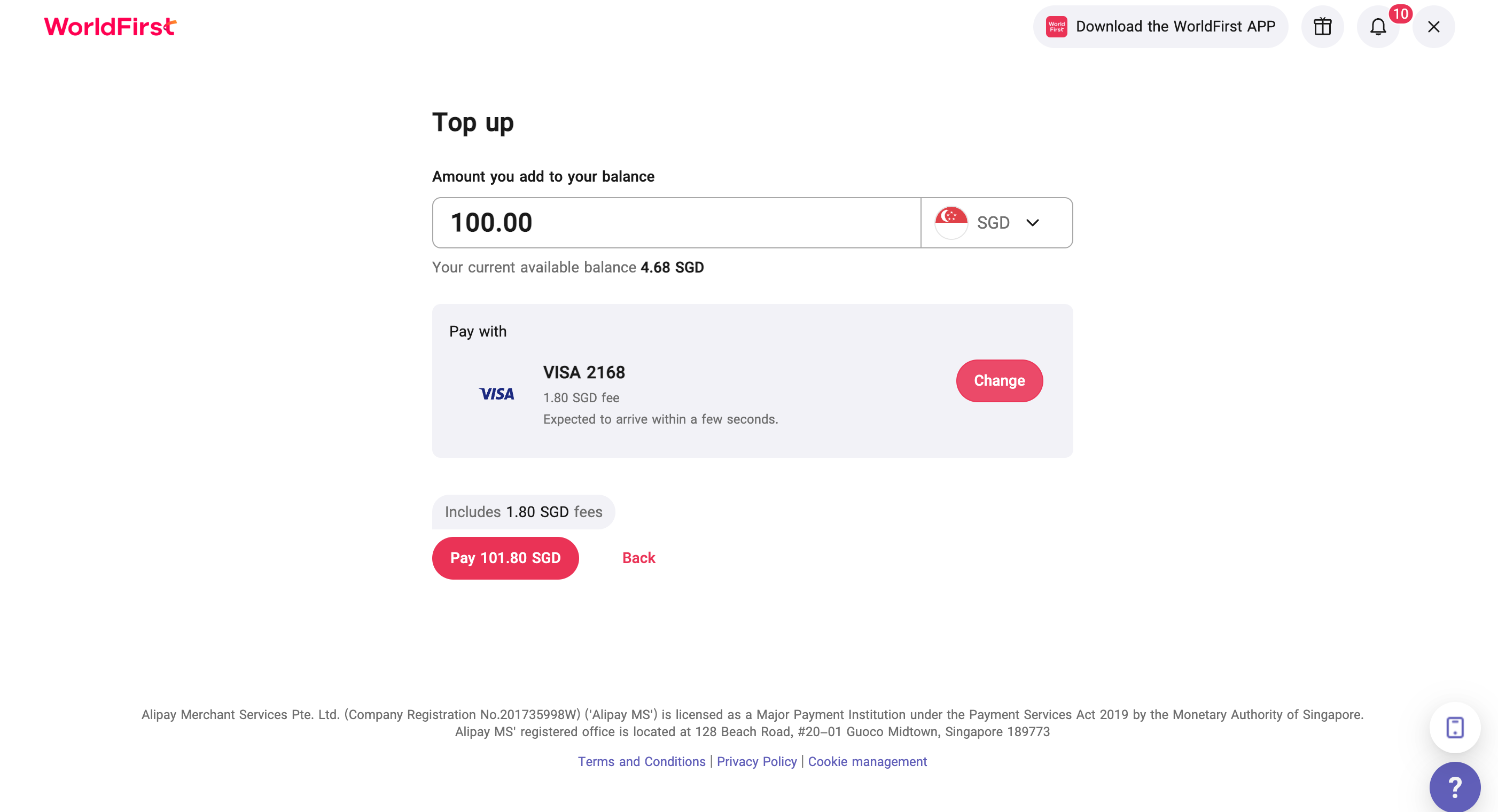
Task: Open the Privacy Policy link
Action: tap(756, 761)
